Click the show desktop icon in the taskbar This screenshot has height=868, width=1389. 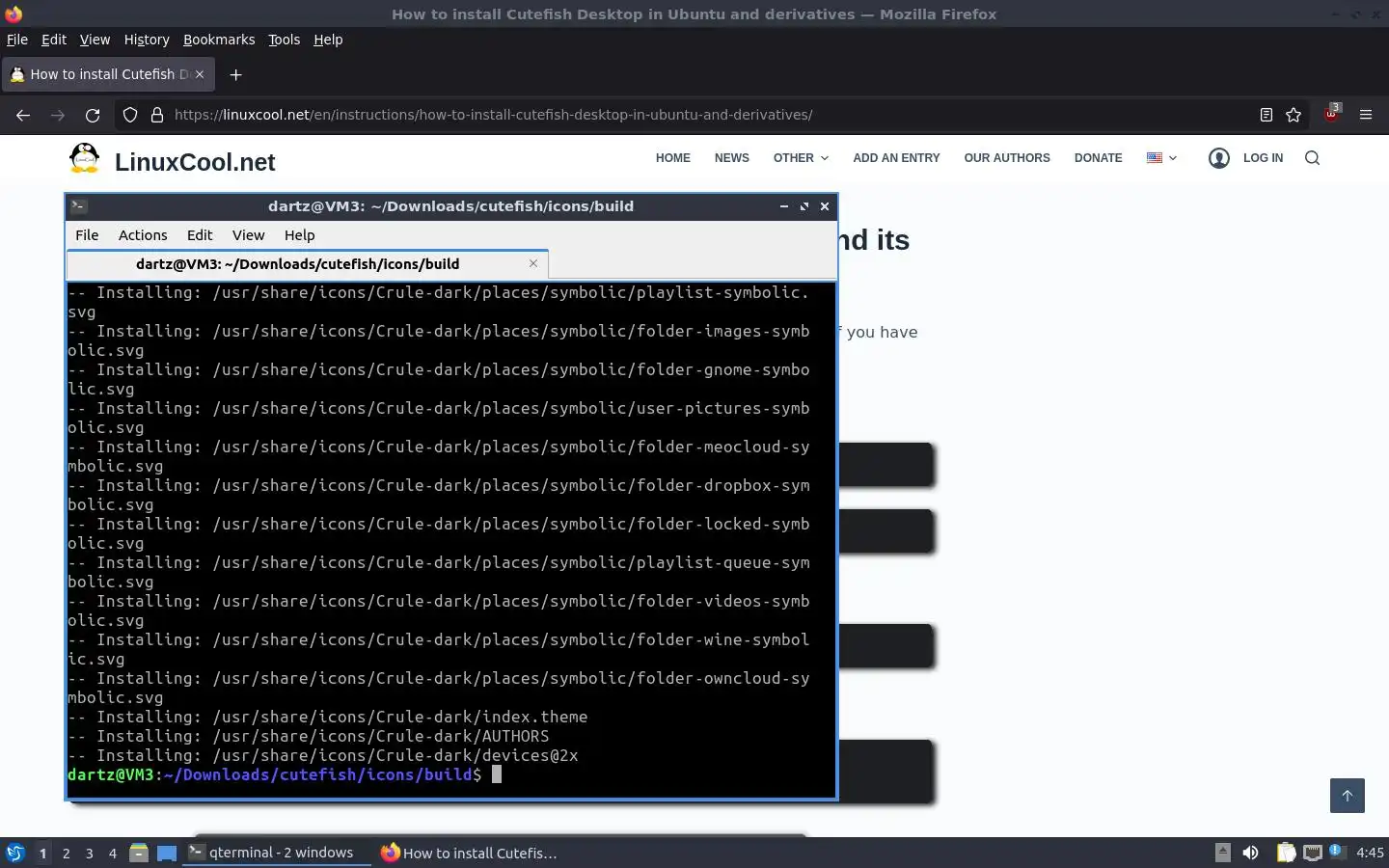(167, 853)
